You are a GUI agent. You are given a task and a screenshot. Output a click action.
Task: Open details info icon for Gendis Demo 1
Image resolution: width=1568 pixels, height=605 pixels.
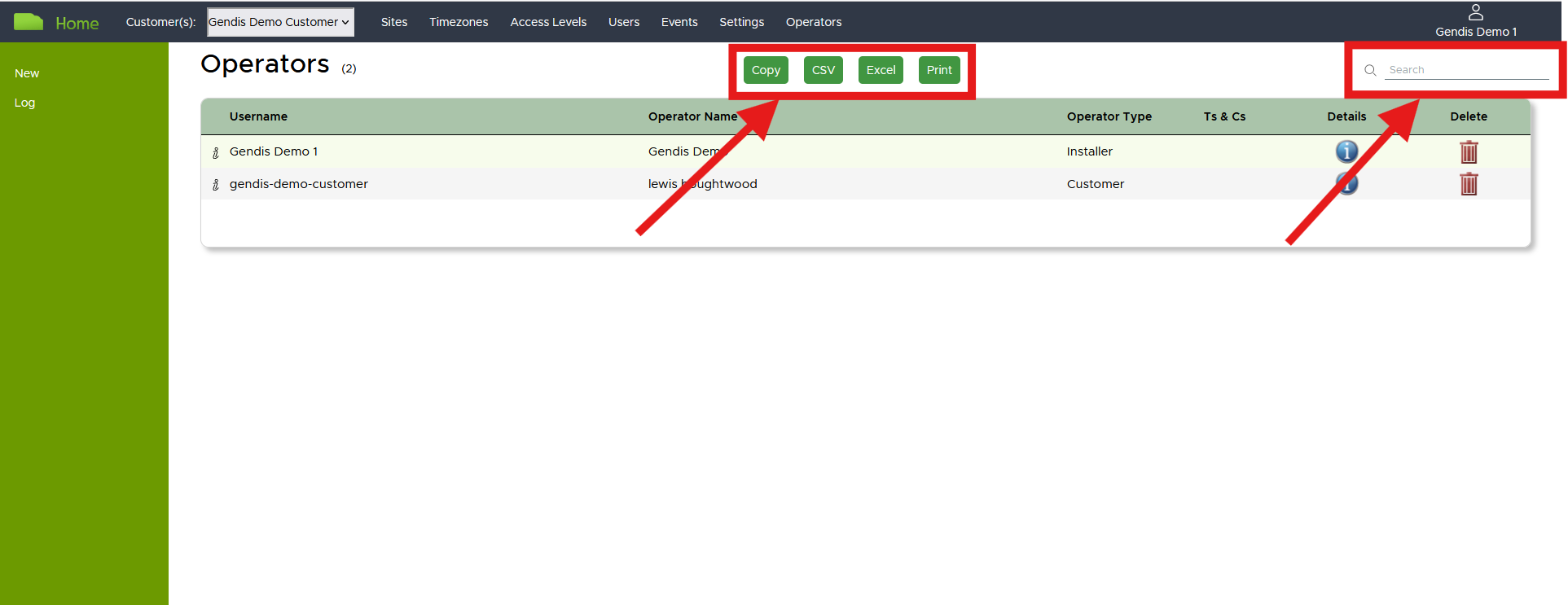click(1346, 151)
